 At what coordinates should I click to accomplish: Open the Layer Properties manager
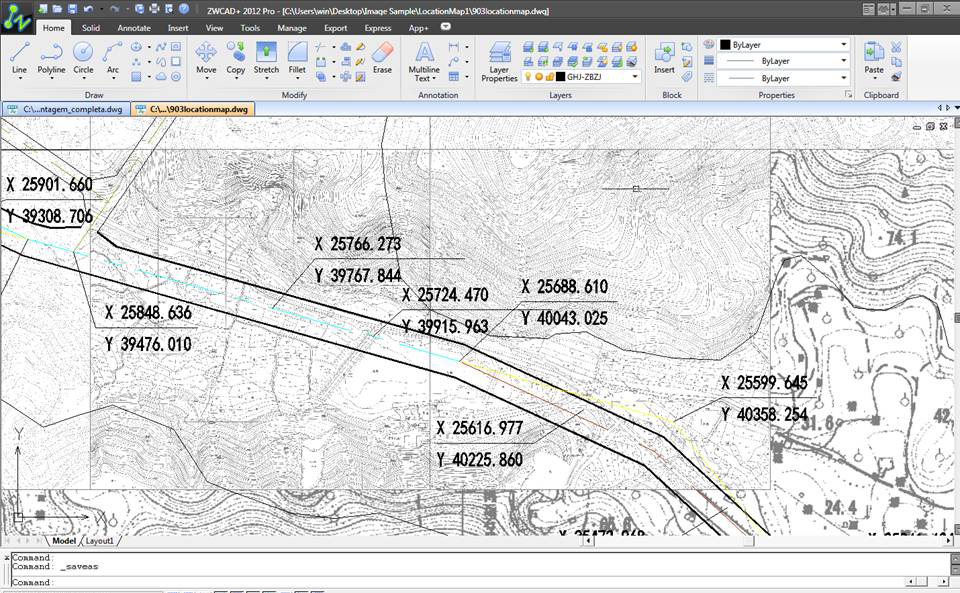pyautogui.click(x=499, y=60)
